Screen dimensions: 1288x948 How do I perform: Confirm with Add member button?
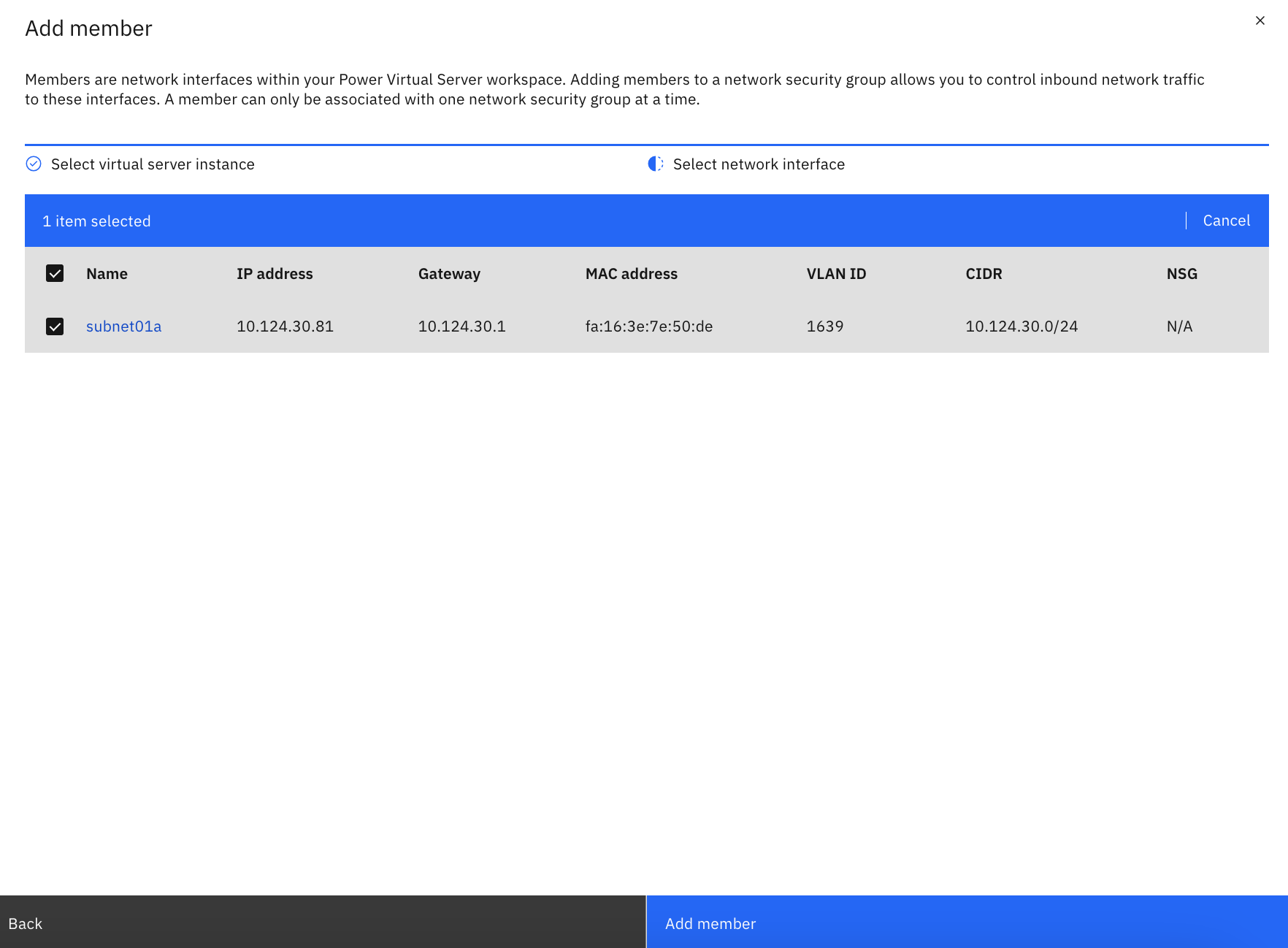click(x=967, y=922)
